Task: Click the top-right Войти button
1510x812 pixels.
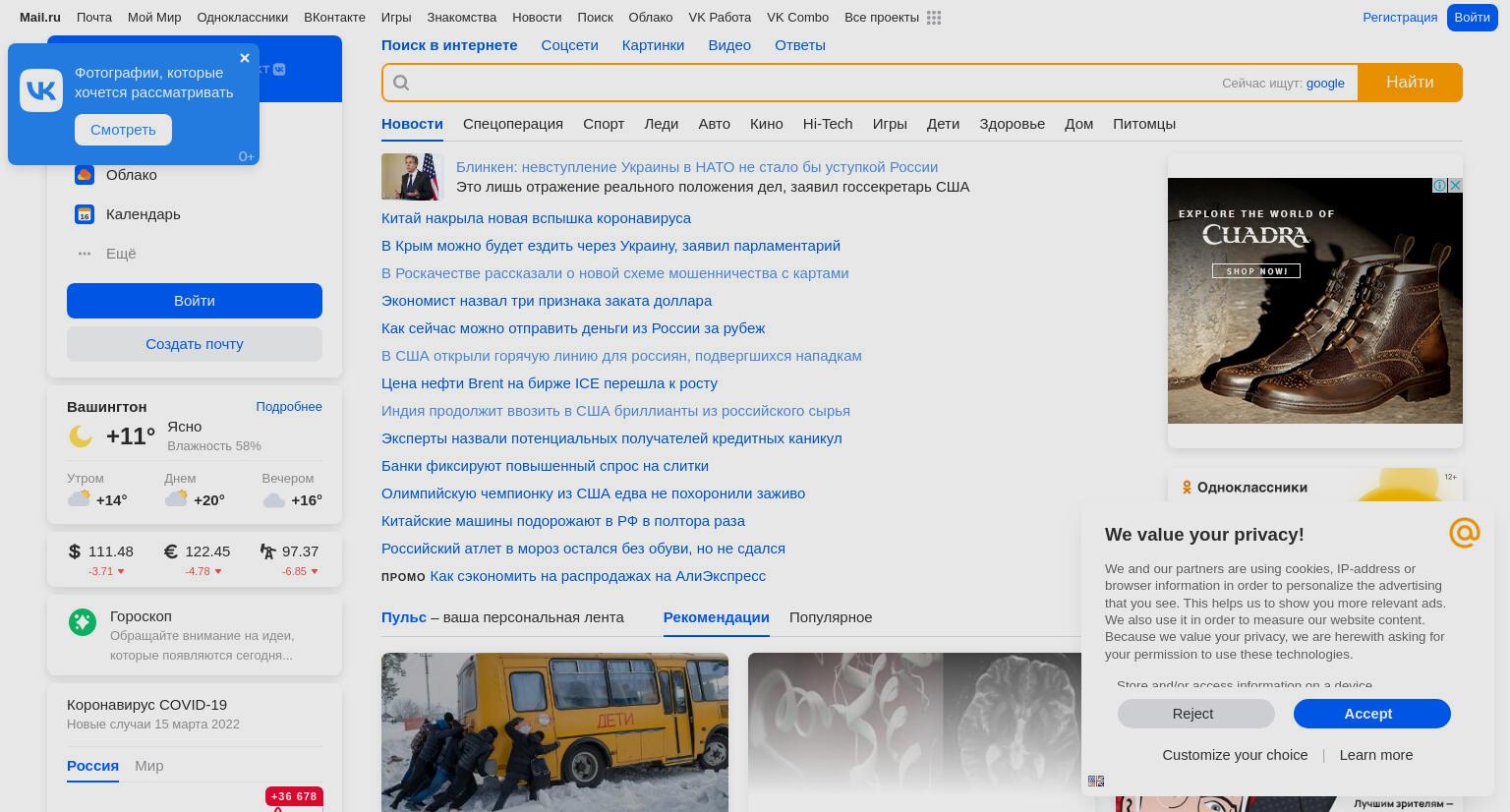Action: (x=1472, y=18)
